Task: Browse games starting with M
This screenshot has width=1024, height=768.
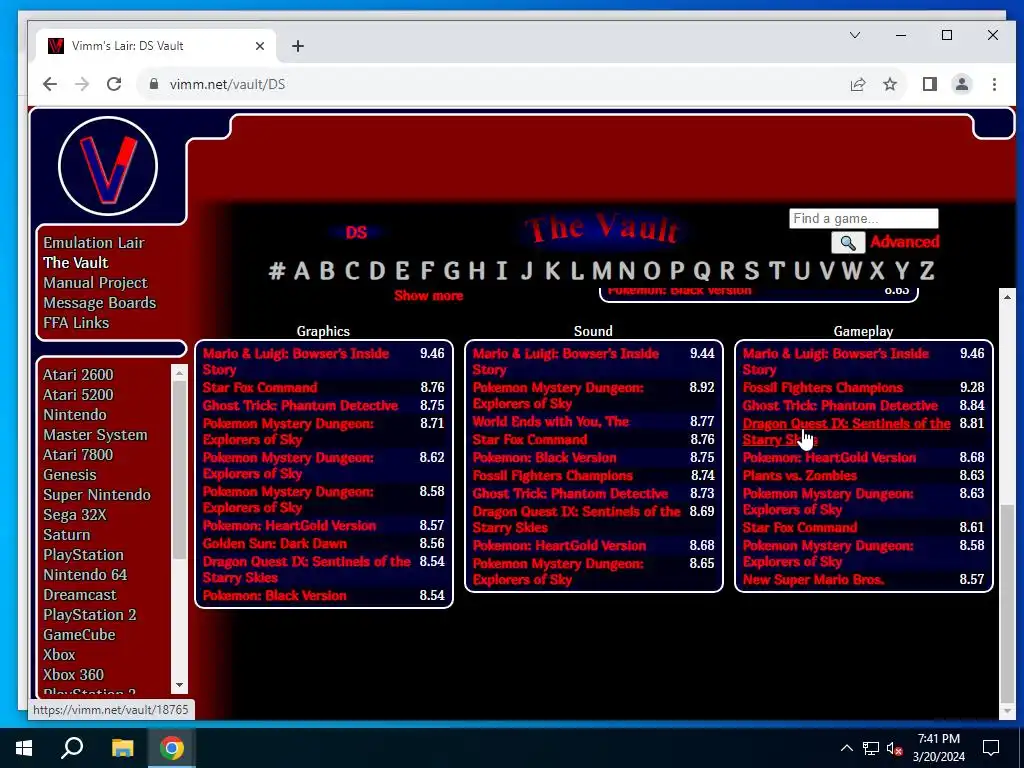Action: 601,270
